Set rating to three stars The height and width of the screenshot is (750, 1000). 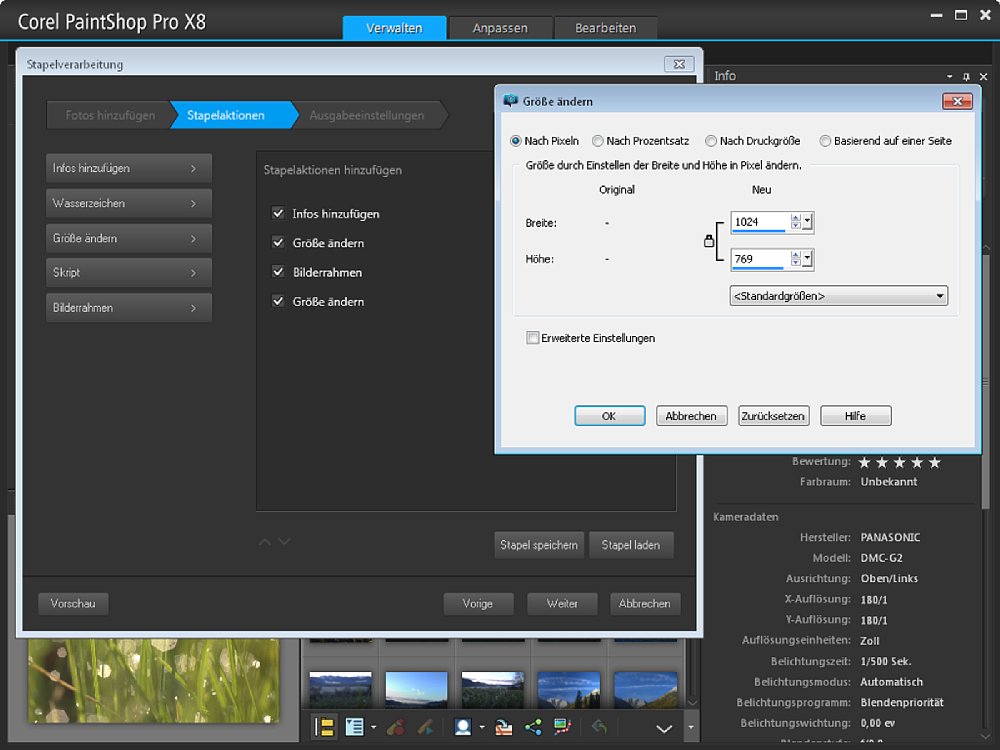coord(899,462)
